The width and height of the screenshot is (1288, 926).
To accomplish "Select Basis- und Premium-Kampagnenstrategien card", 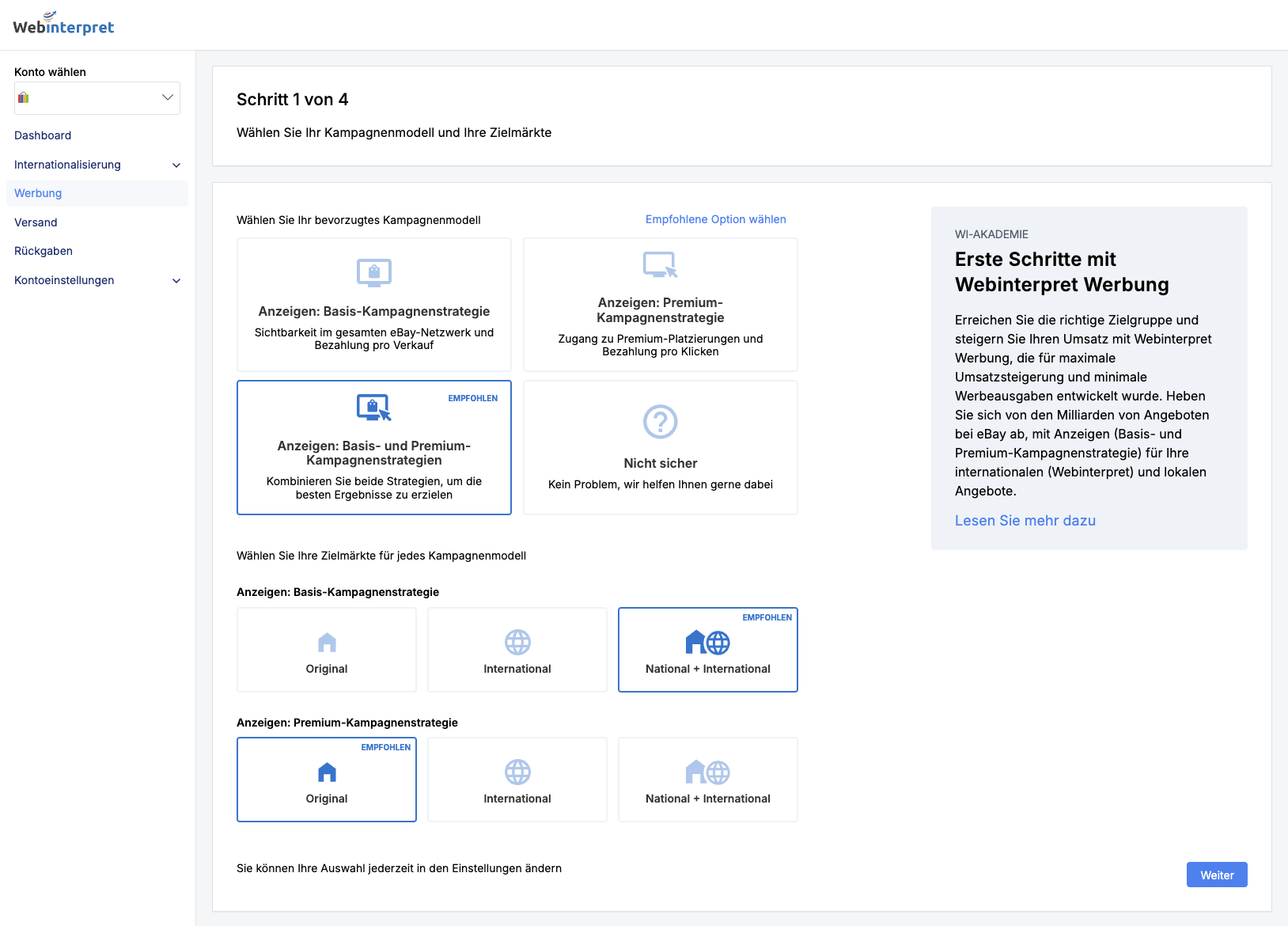I will pyautogui.click(x=374, y=448).
